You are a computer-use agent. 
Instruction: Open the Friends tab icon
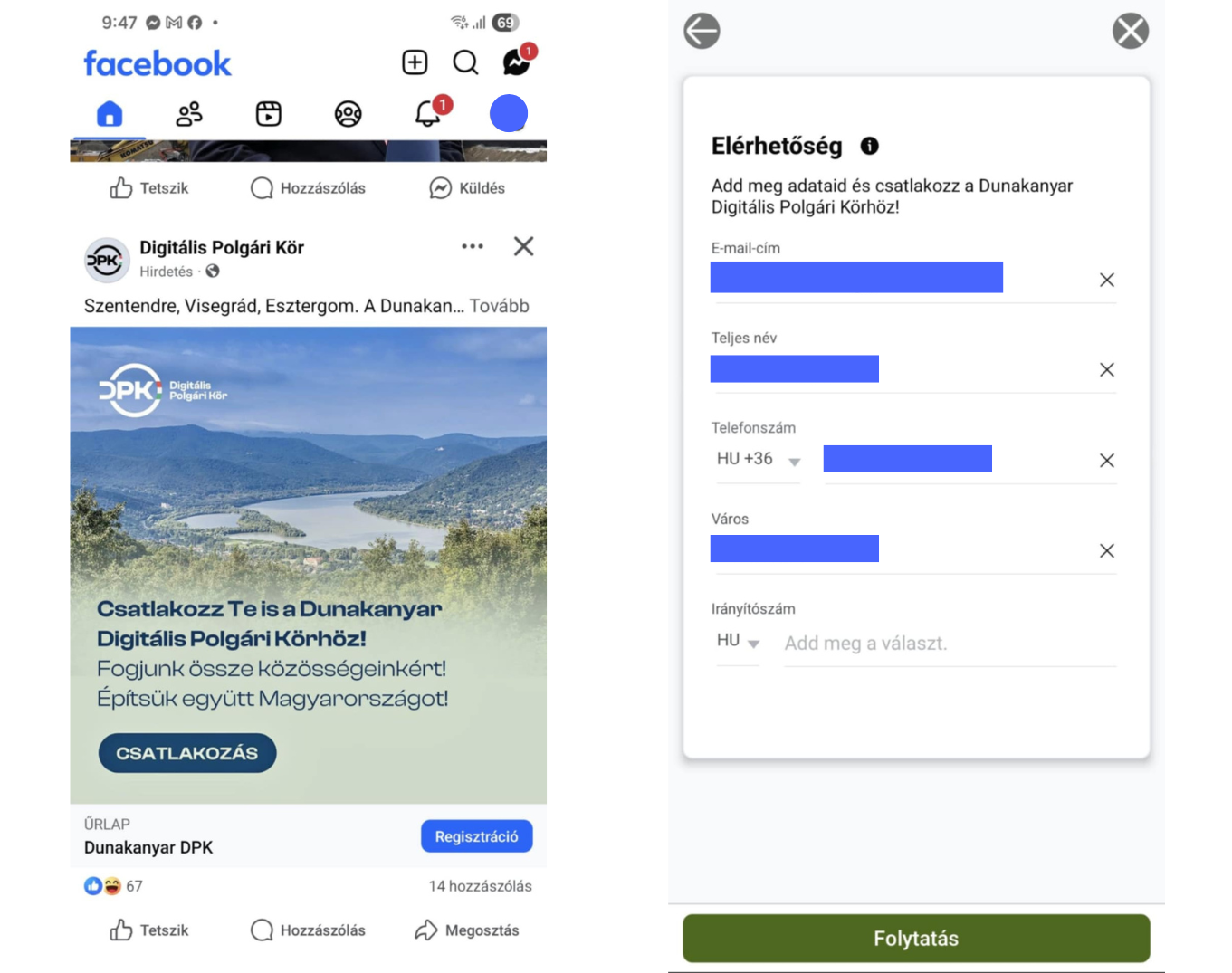point(189,114)
